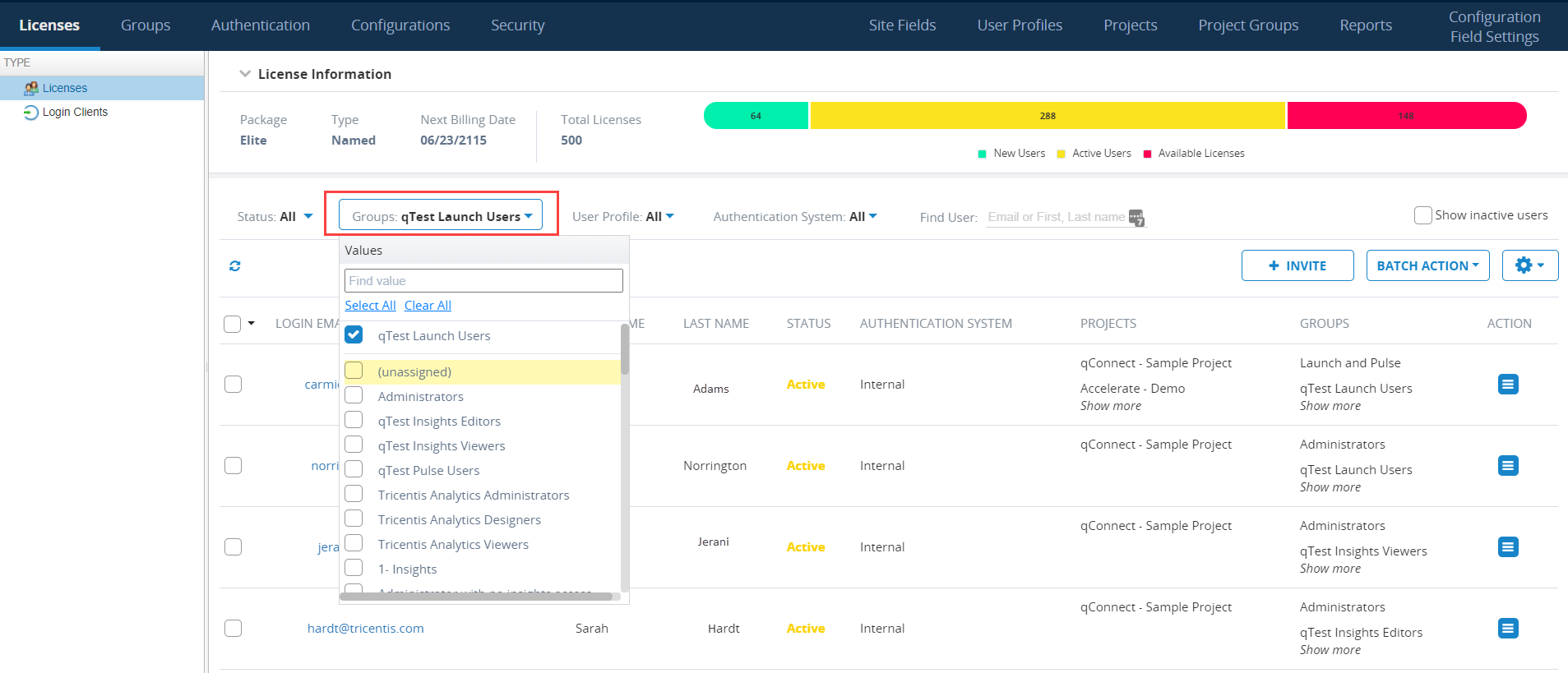Uncheck the qTest Launch Users checkbox
This screenshot has width=1568, height=673.
[354, 335]
